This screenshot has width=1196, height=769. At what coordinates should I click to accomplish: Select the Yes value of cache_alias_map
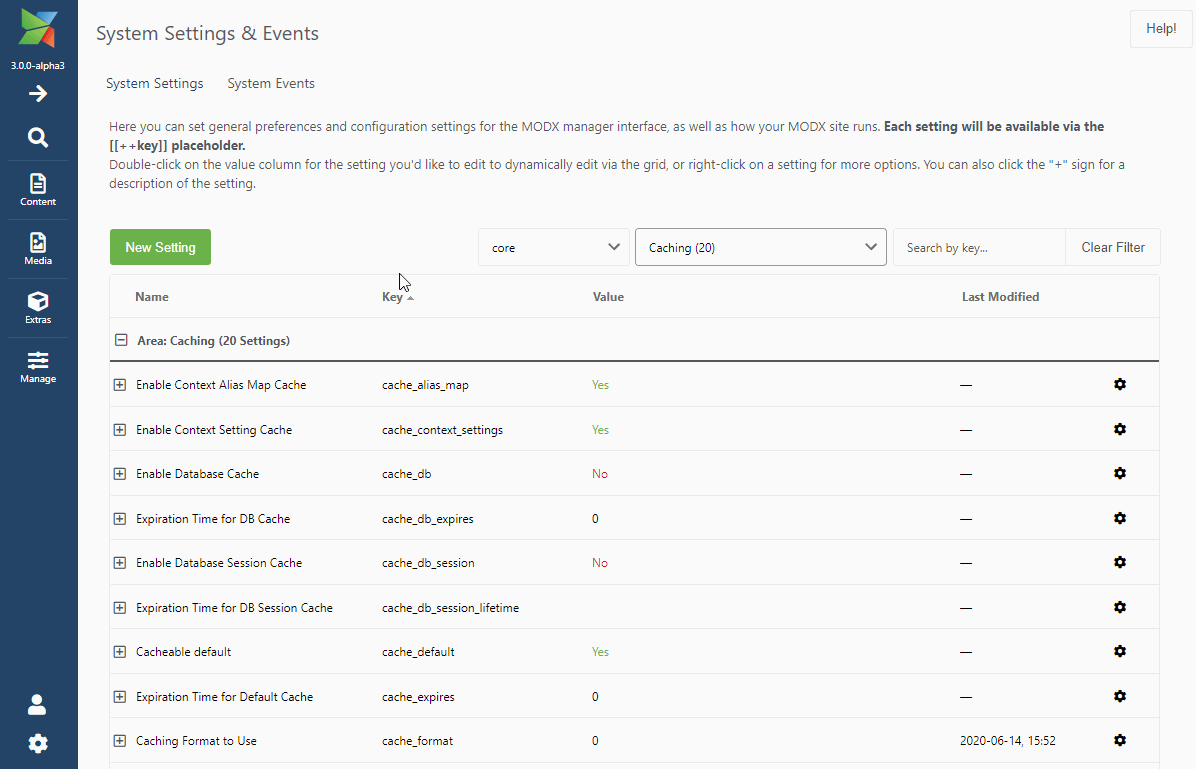click(600, 384)
